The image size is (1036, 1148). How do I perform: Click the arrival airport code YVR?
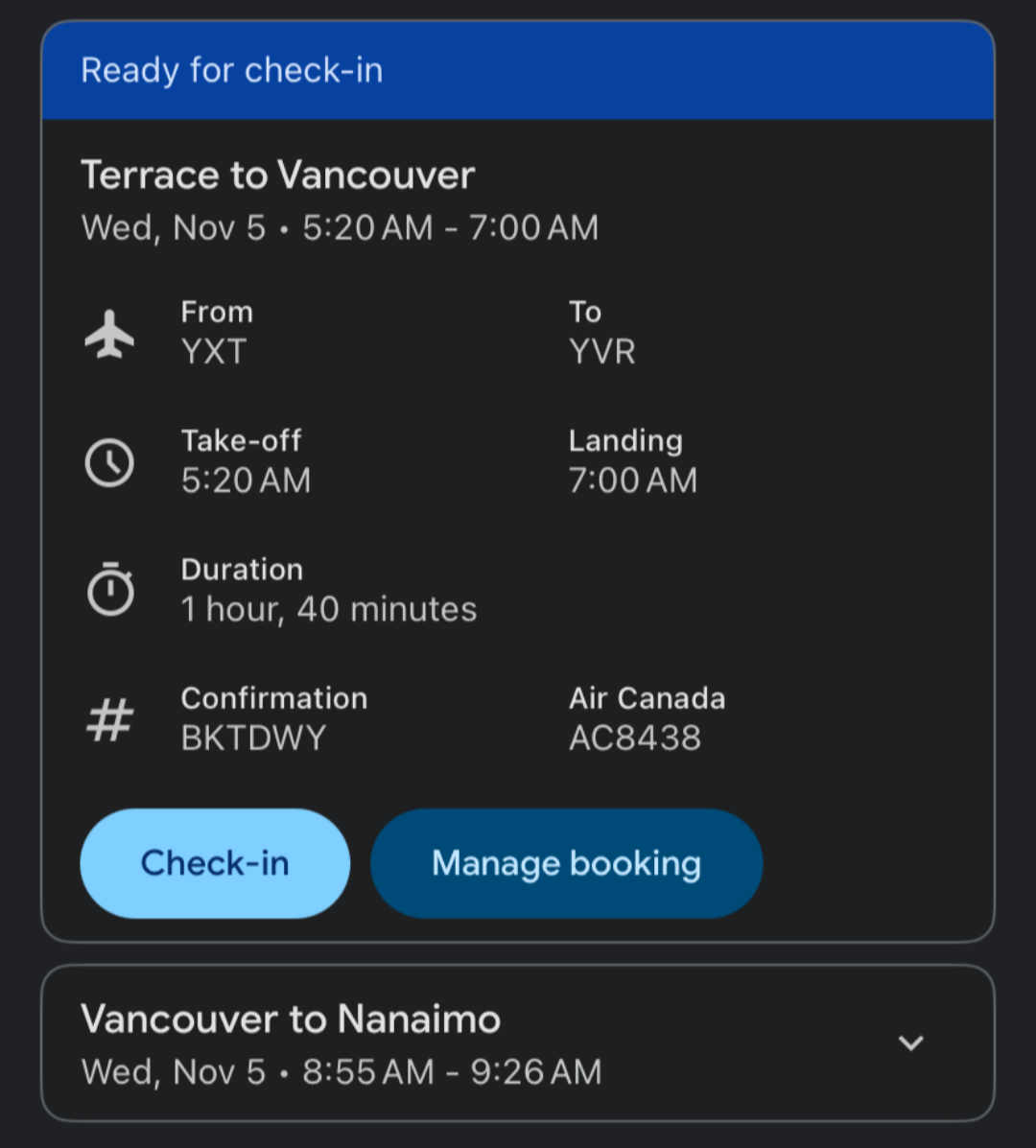(x=601, y=352)
